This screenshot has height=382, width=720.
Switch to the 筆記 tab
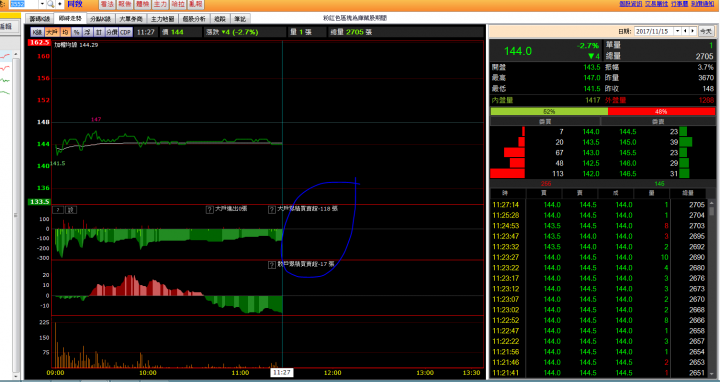click(x=240, y=19)
